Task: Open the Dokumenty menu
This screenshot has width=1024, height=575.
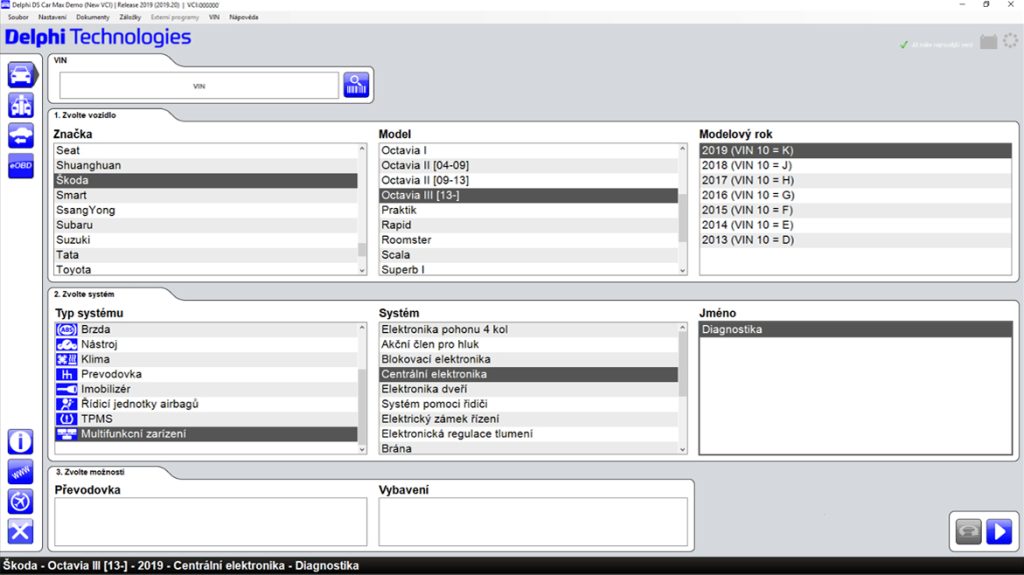Action: (x=93, y=18)
